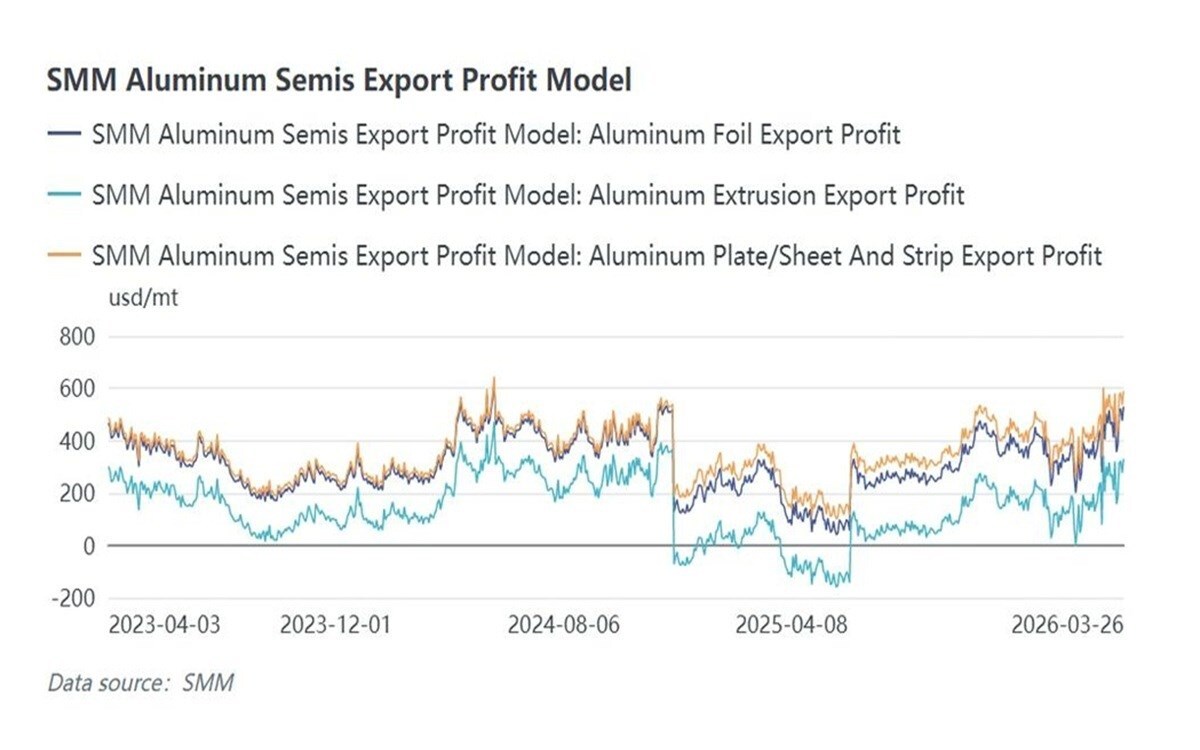Toggle the Aluminum Foil Export Profit legend entry
The width and height of the screenshot is (1200, 750).
click(495, 135)
